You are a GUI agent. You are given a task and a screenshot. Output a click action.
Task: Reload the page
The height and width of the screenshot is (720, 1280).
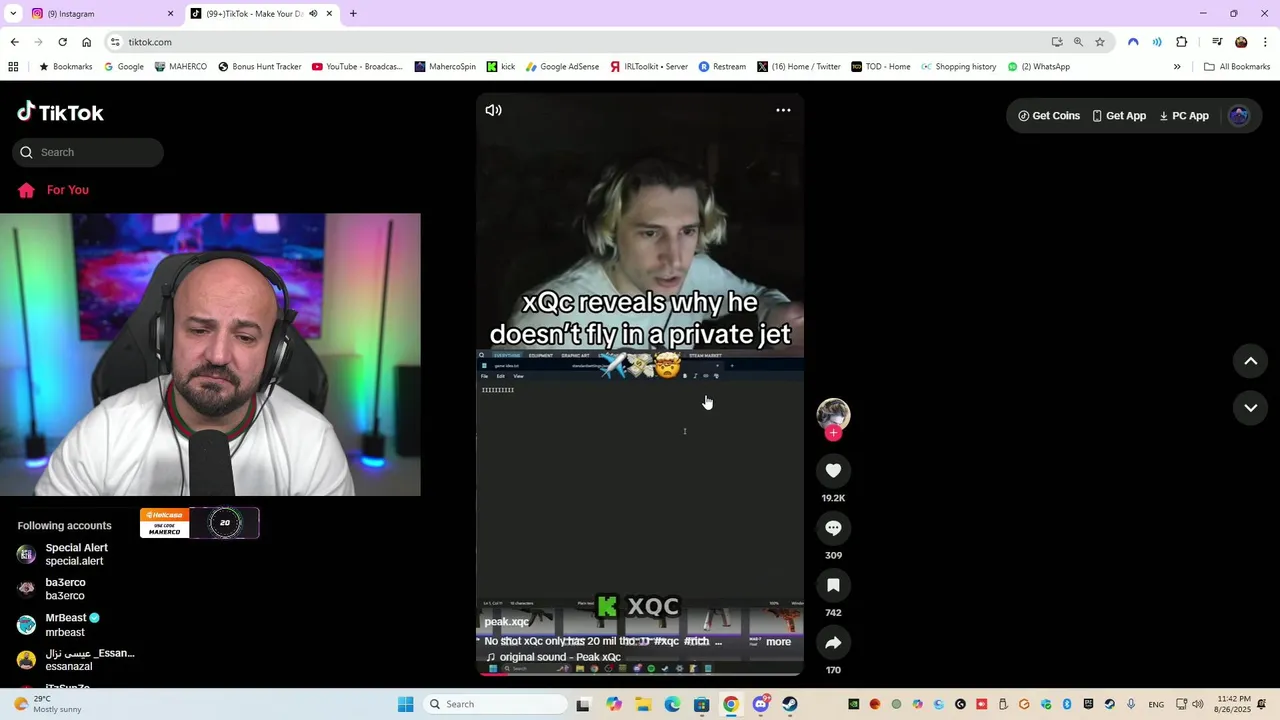62,42
